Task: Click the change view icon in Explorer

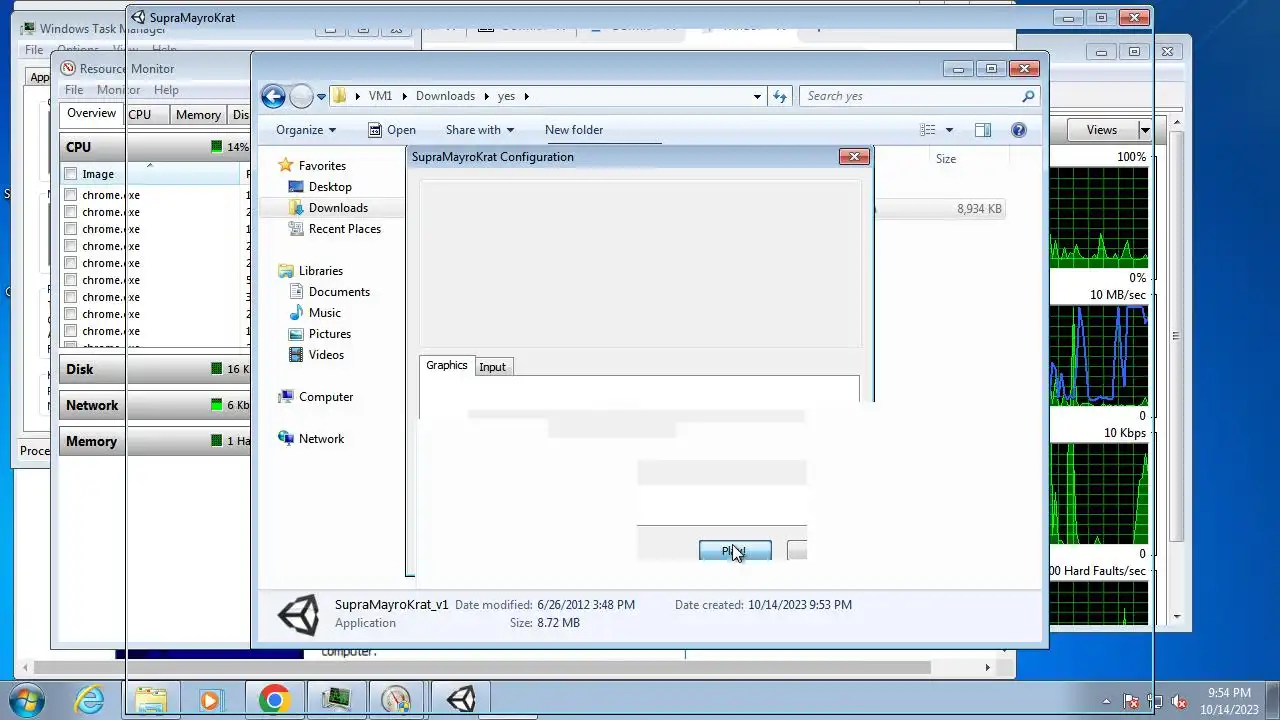Action: click(x=928, y=130)
